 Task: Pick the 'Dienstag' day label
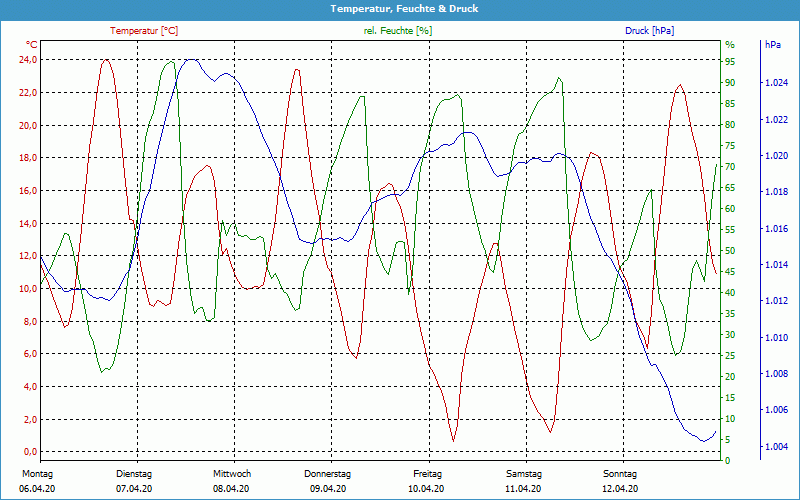click(x=134, y=474)
